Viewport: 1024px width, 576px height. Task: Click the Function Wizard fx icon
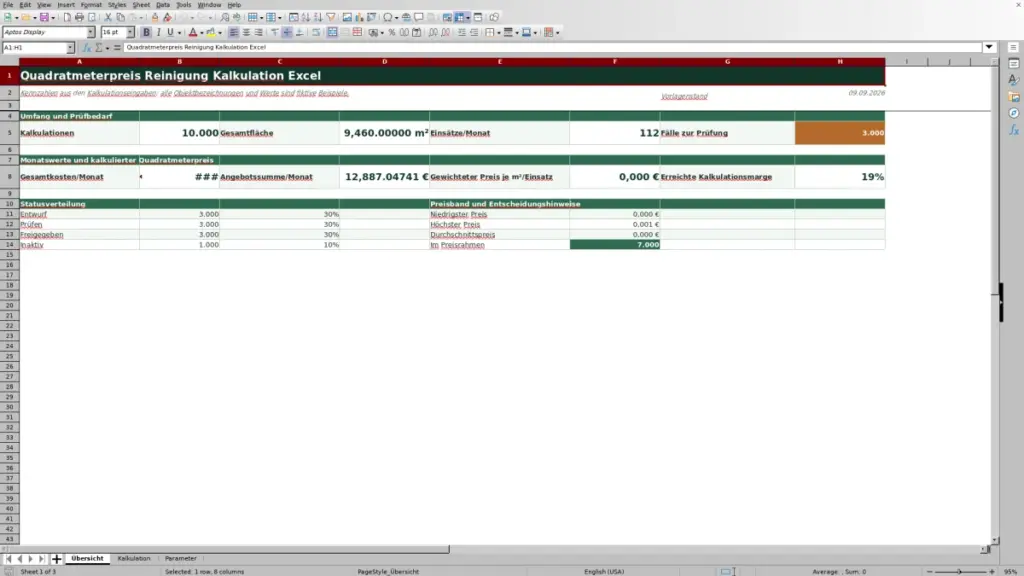point(86,48)
